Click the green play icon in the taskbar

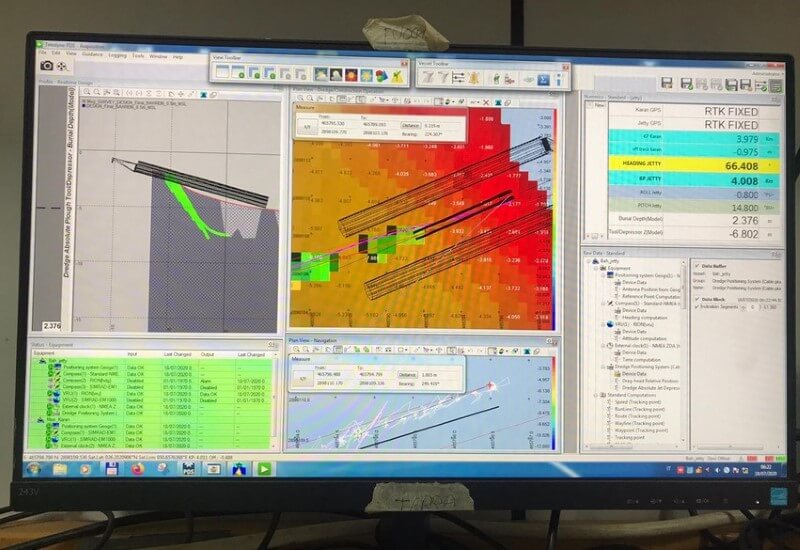(264, 468)
